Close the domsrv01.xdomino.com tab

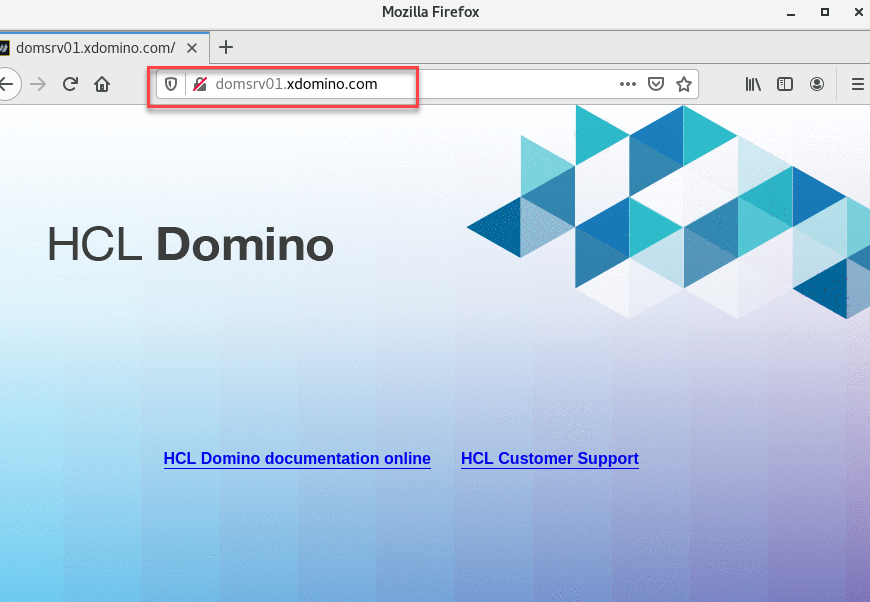tap(192, 48)
